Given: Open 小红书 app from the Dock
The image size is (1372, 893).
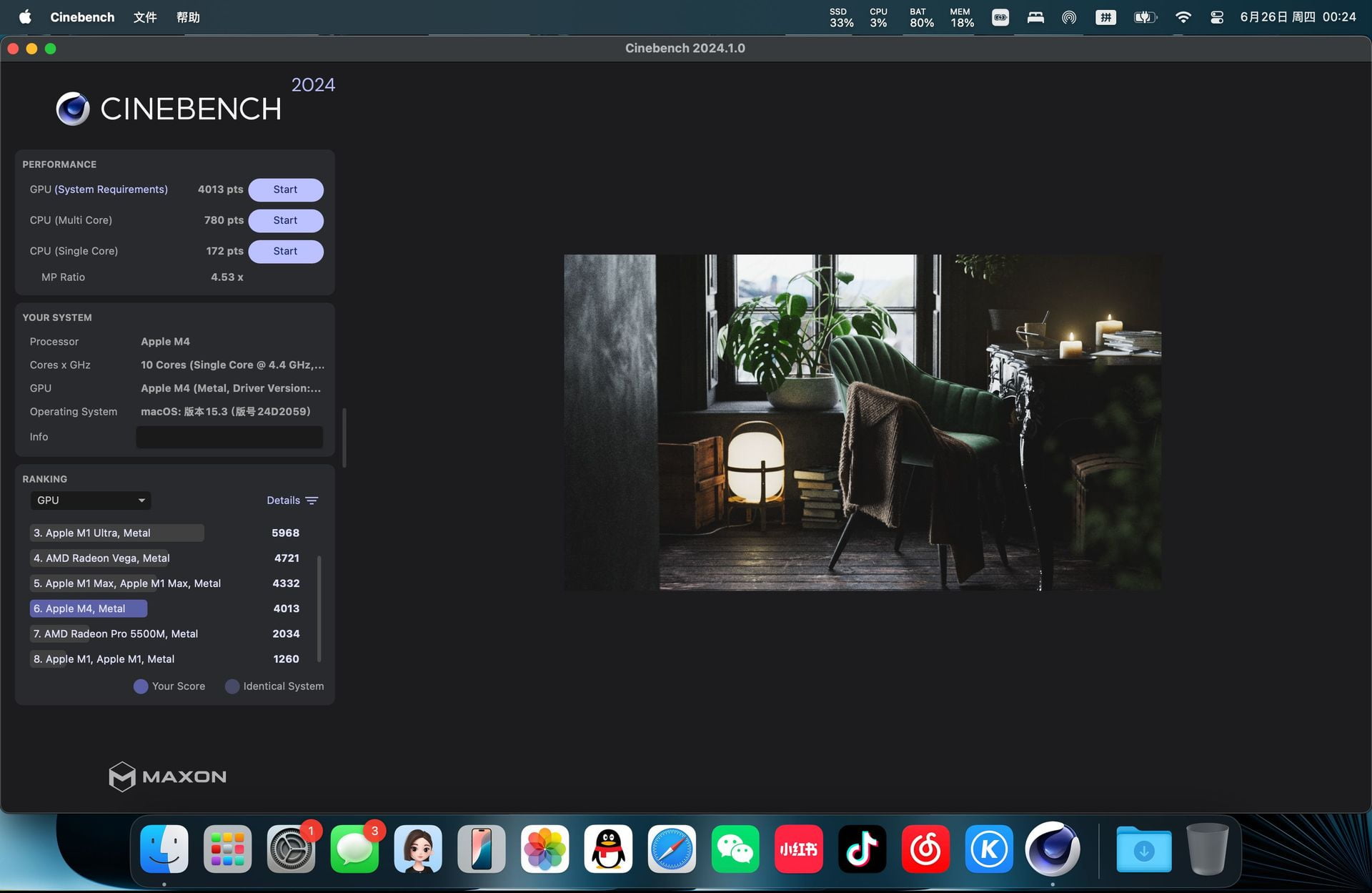Looking at the screenshot, I should coord(799,849).
